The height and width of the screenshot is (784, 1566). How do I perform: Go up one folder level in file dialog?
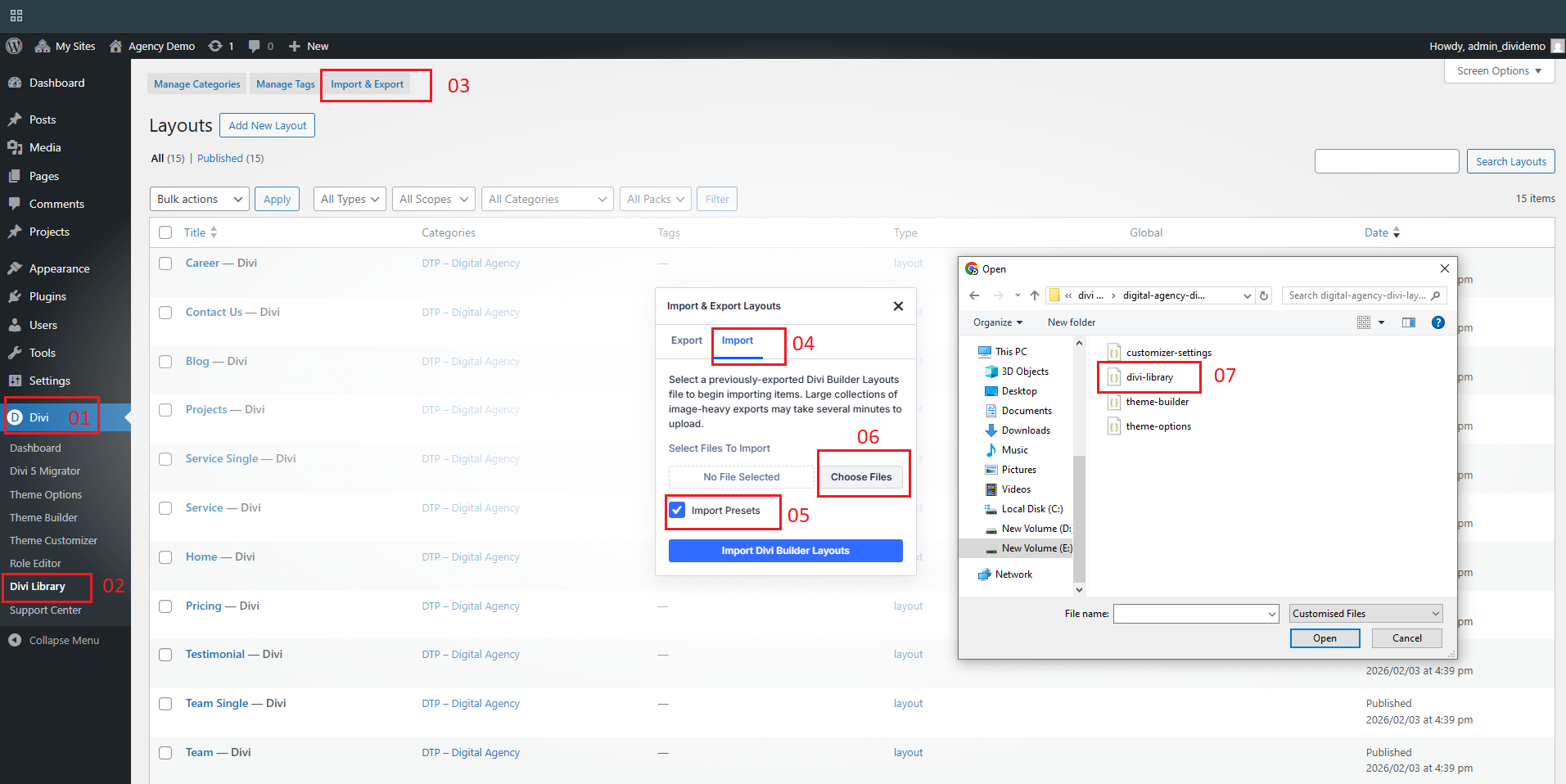pyautogui.click(x=1035, y=295)
